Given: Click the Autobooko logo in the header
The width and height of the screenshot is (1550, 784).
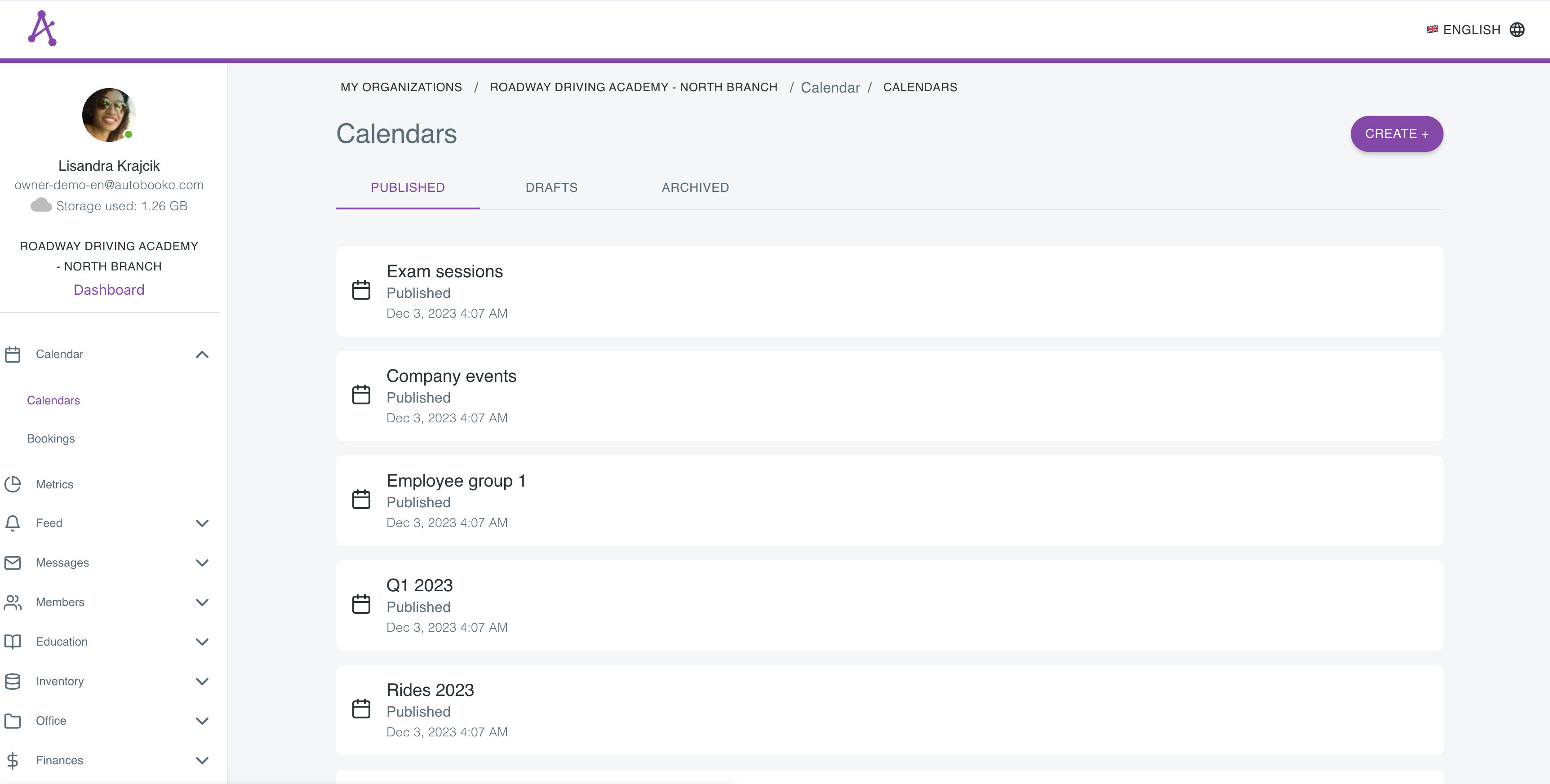Looking at the screenshot, I should tap(42, 28).
